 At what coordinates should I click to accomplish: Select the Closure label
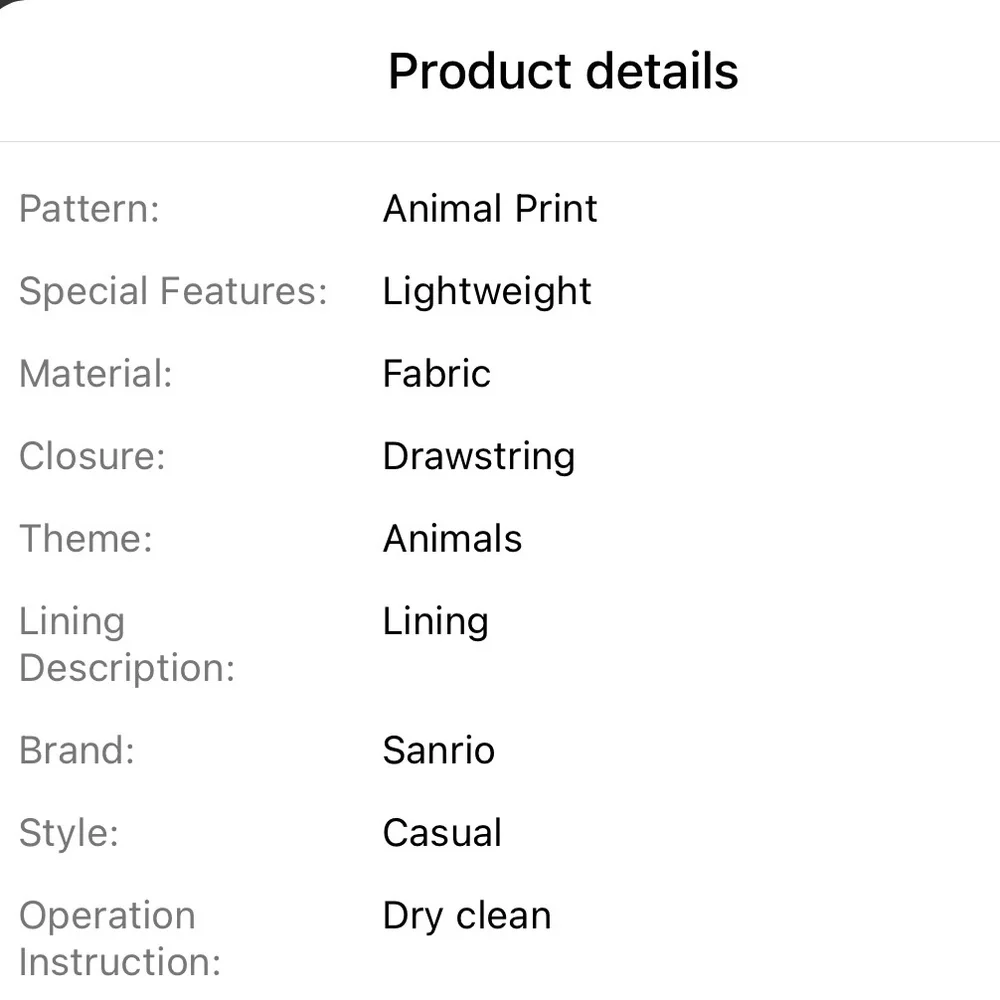click(92, 456)
